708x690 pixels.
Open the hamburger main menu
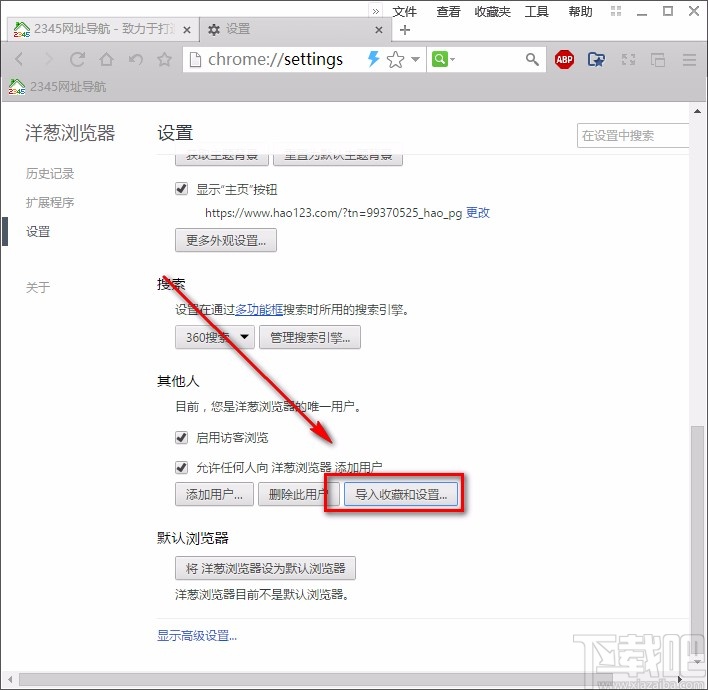tap(689, 59)
